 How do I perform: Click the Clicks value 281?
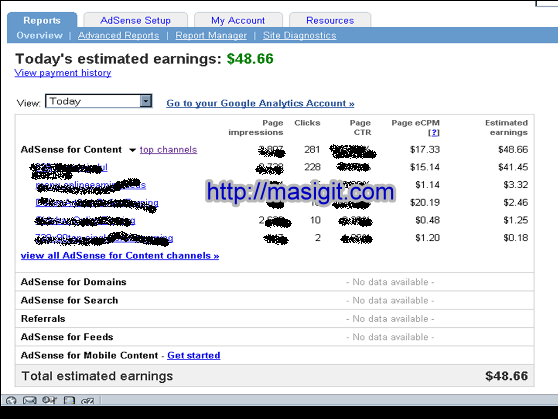(312, 150)
